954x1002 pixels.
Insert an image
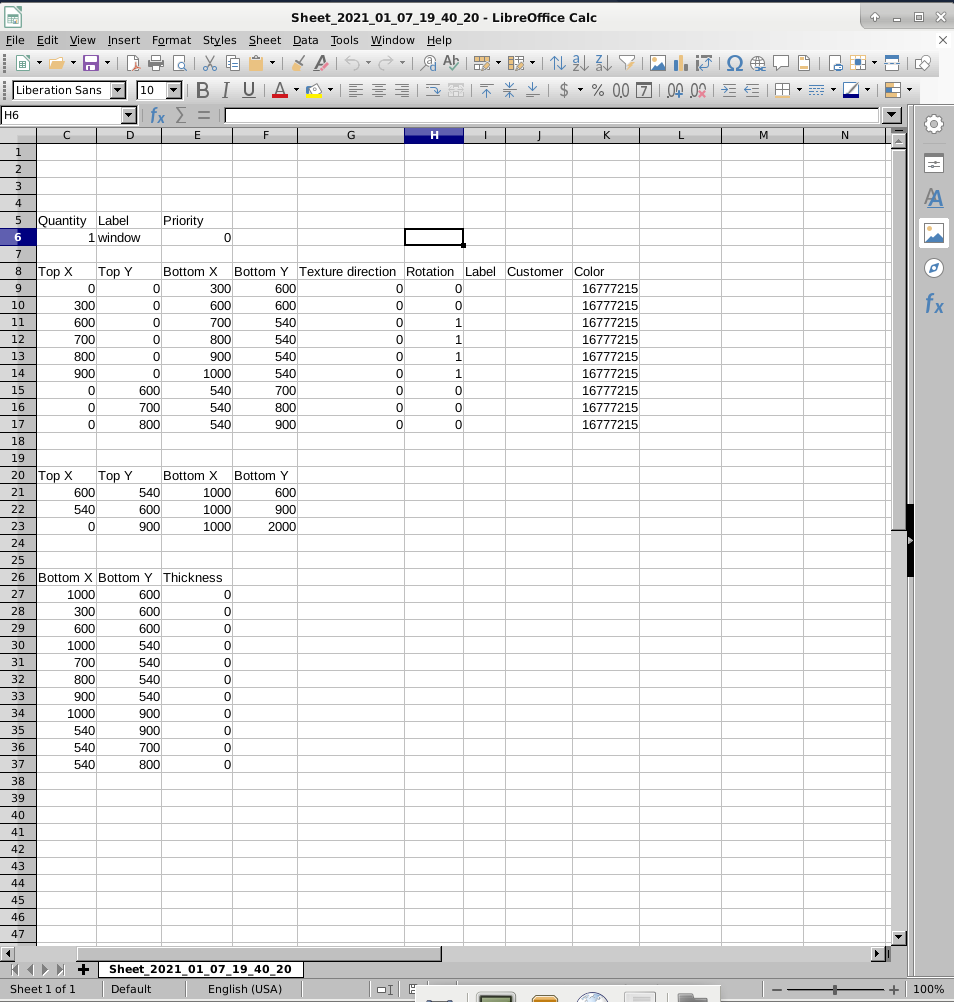pos(658,63)
